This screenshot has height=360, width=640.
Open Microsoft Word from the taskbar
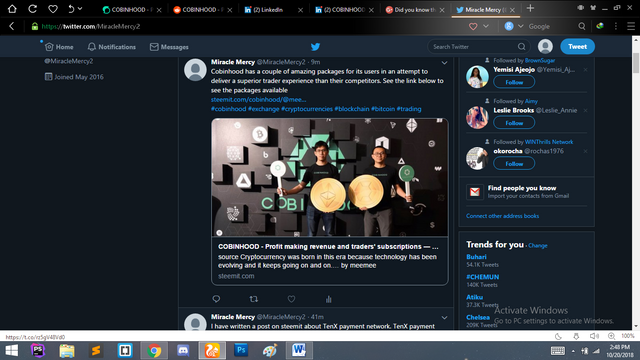[x=299, y=350]
